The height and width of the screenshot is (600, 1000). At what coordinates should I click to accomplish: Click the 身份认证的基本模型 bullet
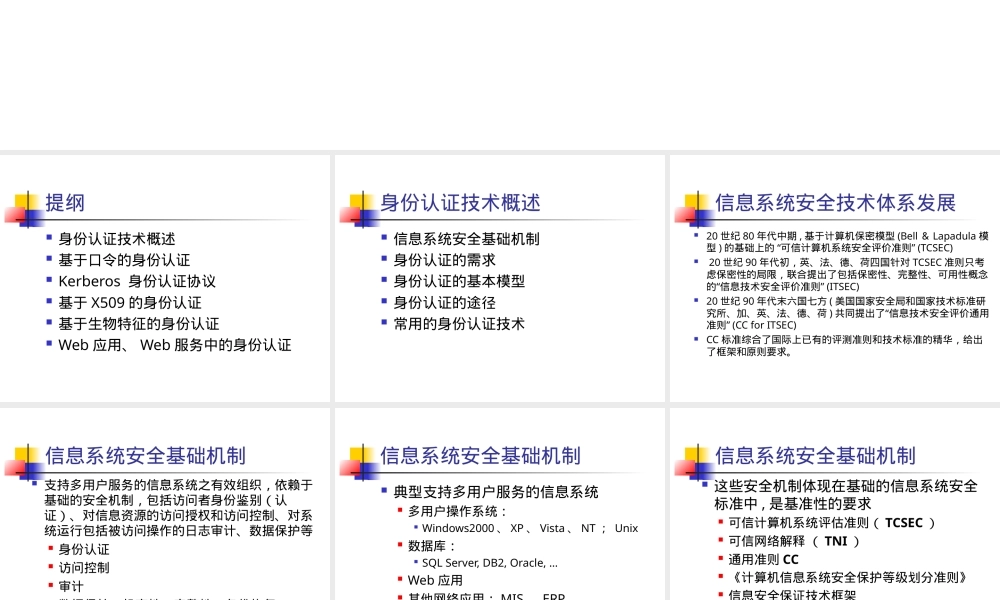(459, 281)
